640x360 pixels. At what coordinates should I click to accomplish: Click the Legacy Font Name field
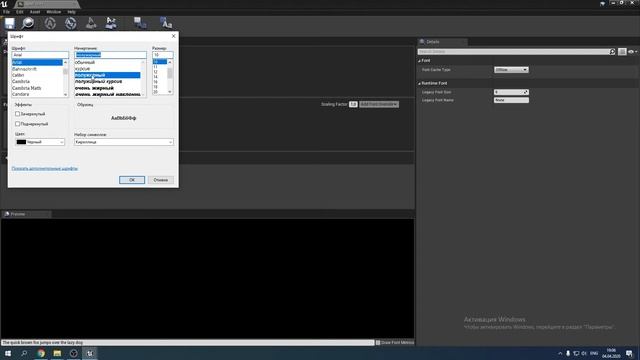511,100
